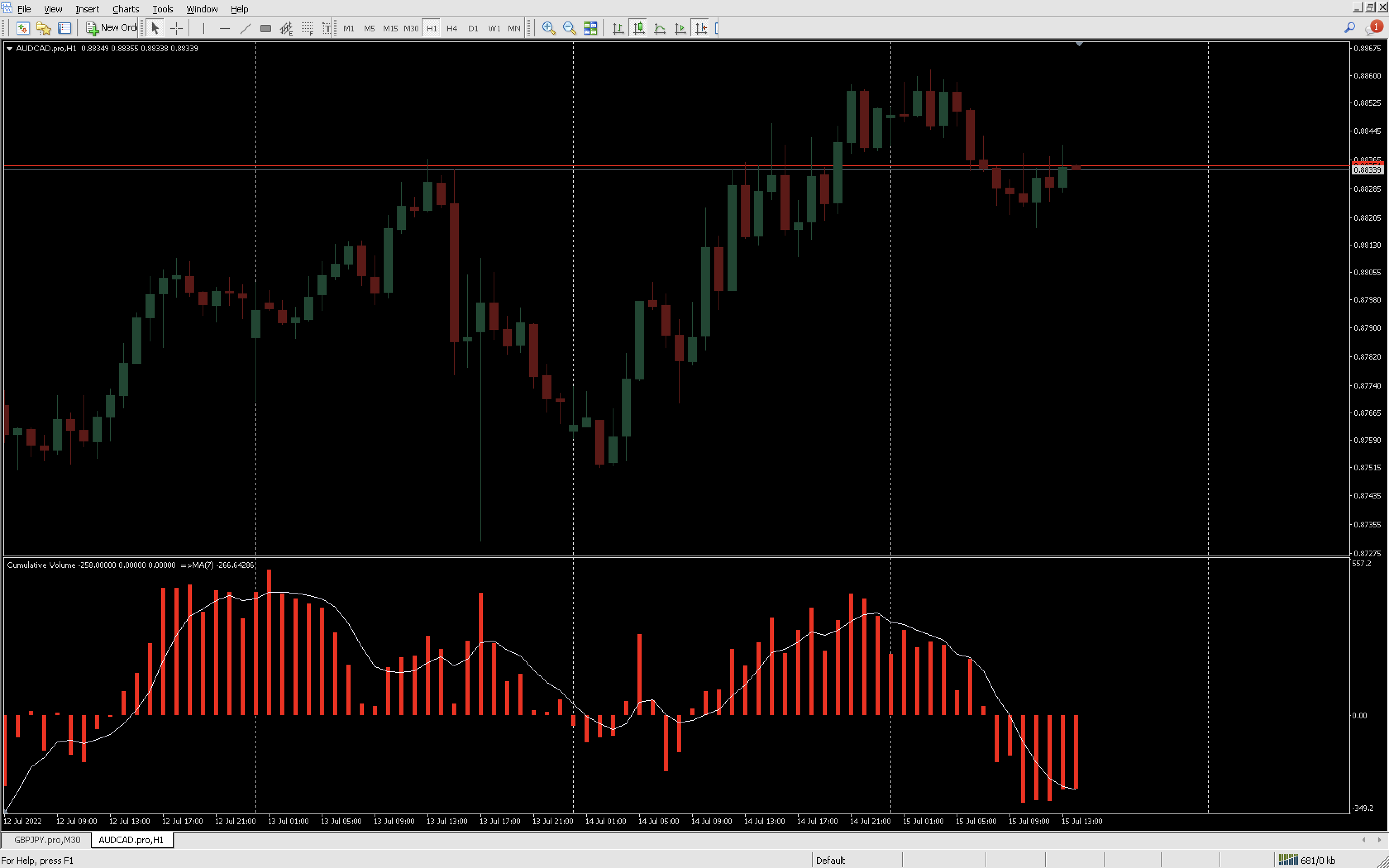
Task: Expand the AUDCAD.pro,H1 chart dropdown triangle
Action: tap(9, 49)
